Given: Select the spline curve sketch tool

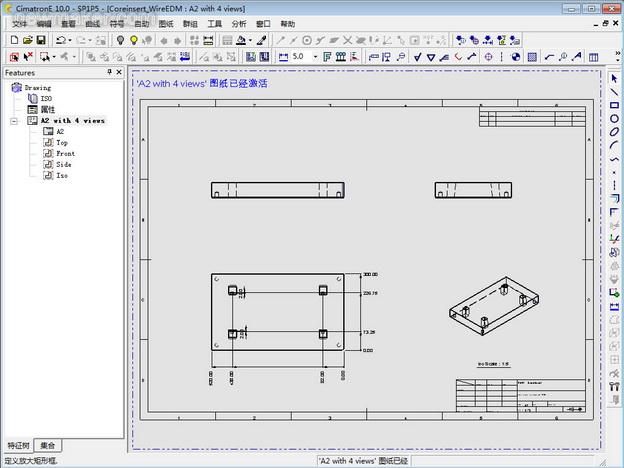Looking at the screenshot, I should [614, 159].
